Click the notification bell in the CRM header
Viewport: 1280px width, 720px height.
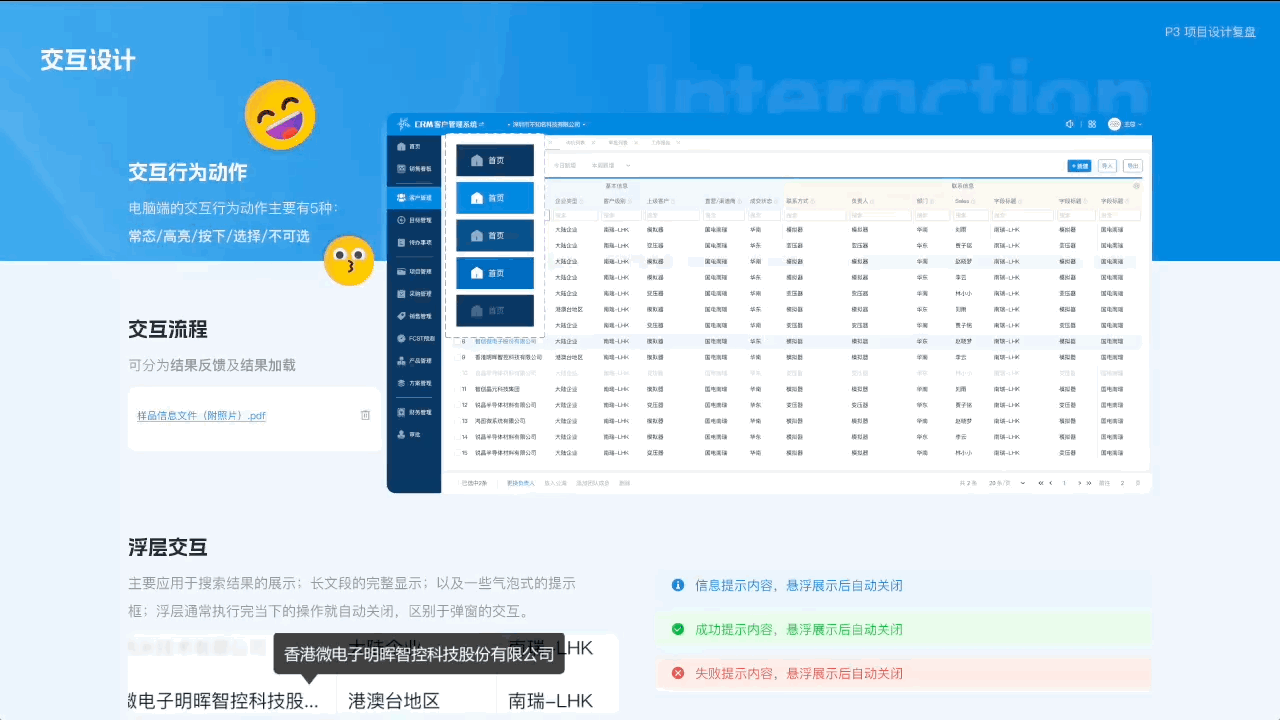(1069, 124)
